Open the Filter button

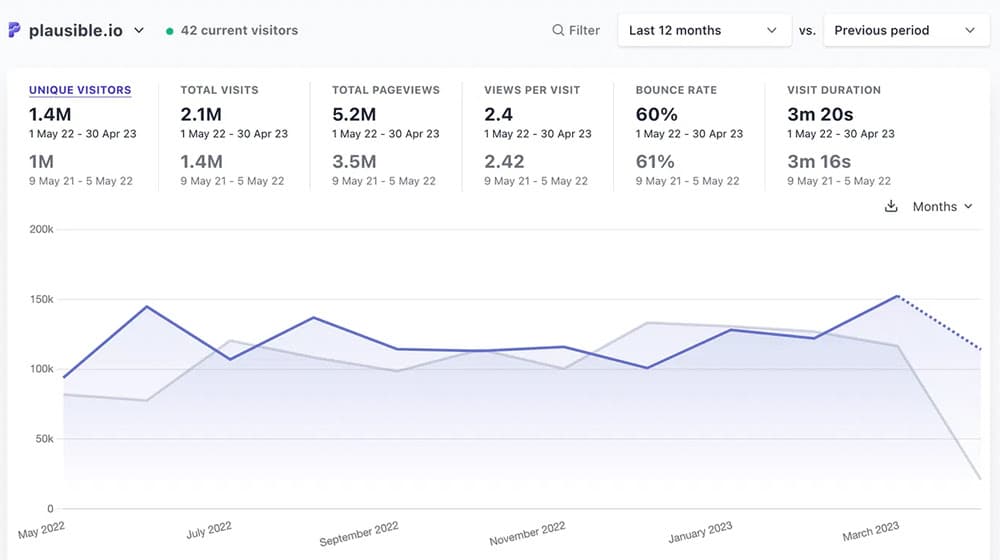coord(576,30)
